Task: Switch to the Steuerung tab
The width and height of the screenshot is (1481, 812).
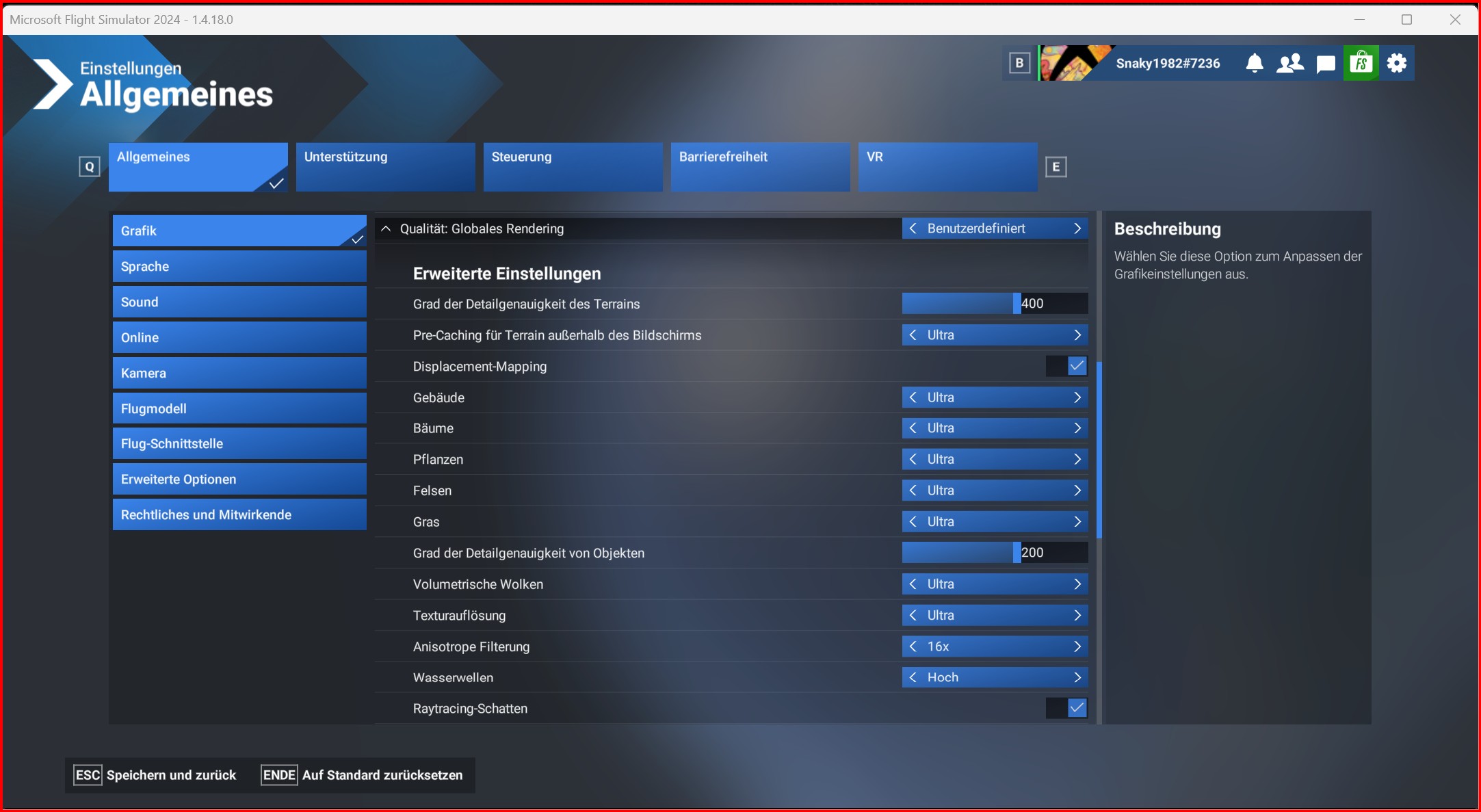Action: (573, 167)
